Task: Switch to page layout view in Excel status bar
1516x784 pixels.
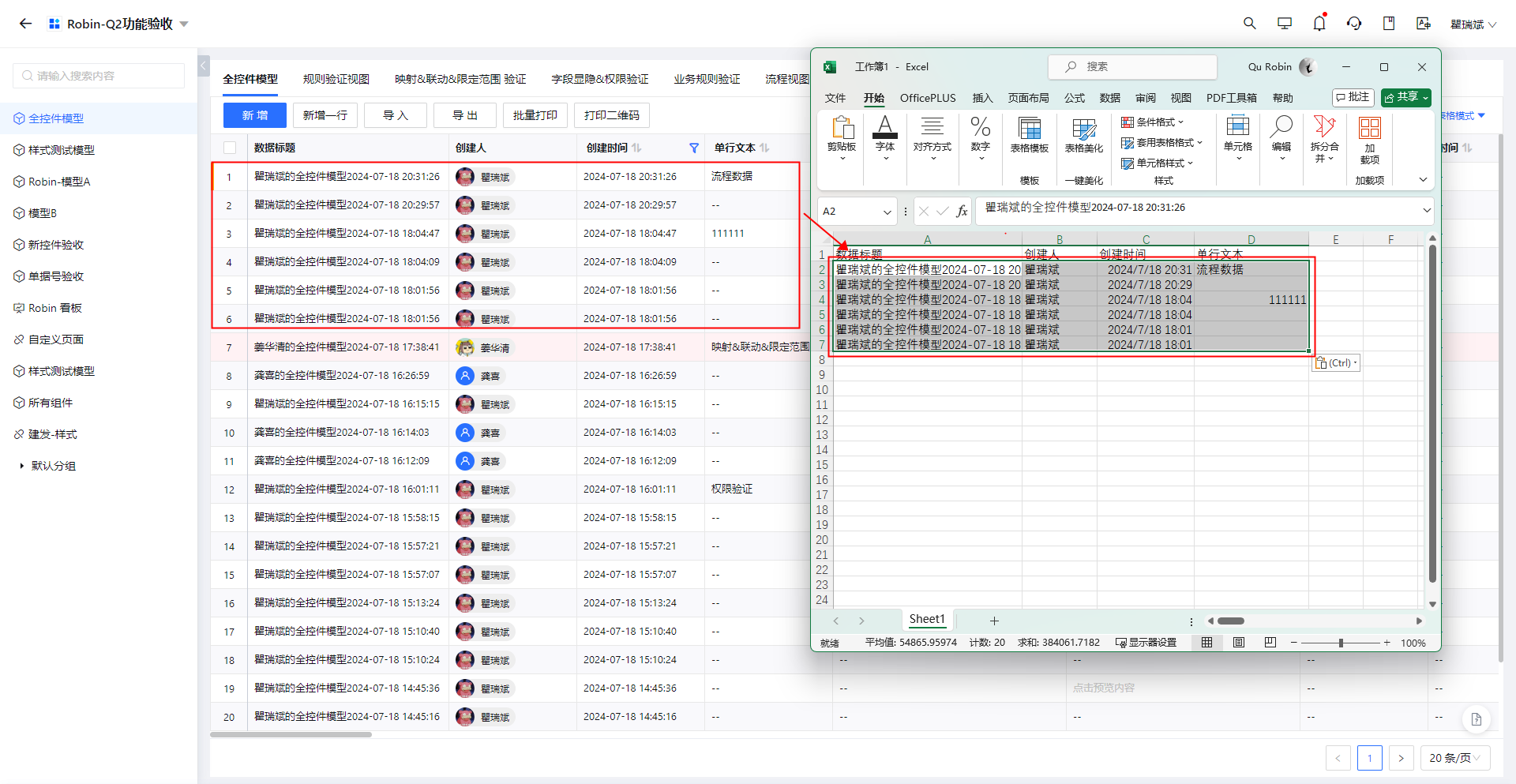Action: coord(1239,643)
